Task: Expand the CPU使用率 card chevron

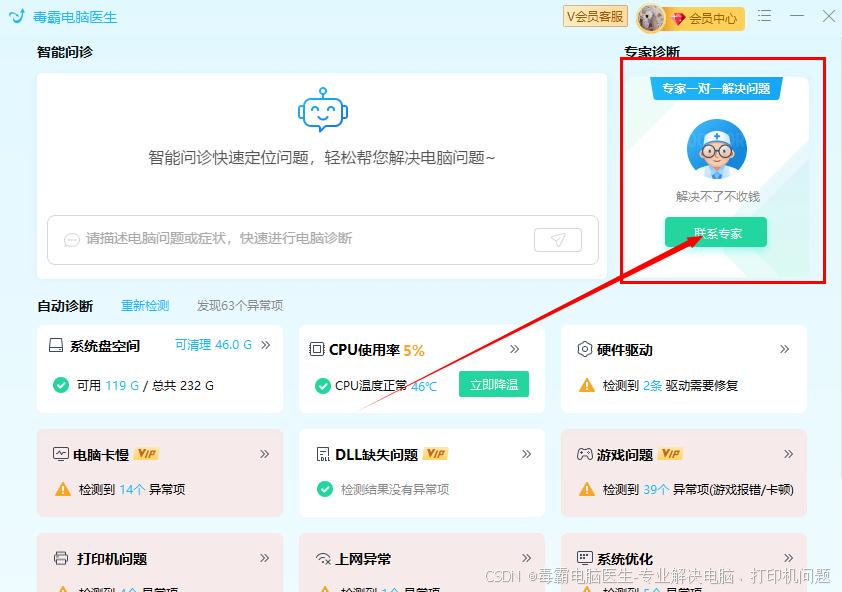Action: [514, 349]
